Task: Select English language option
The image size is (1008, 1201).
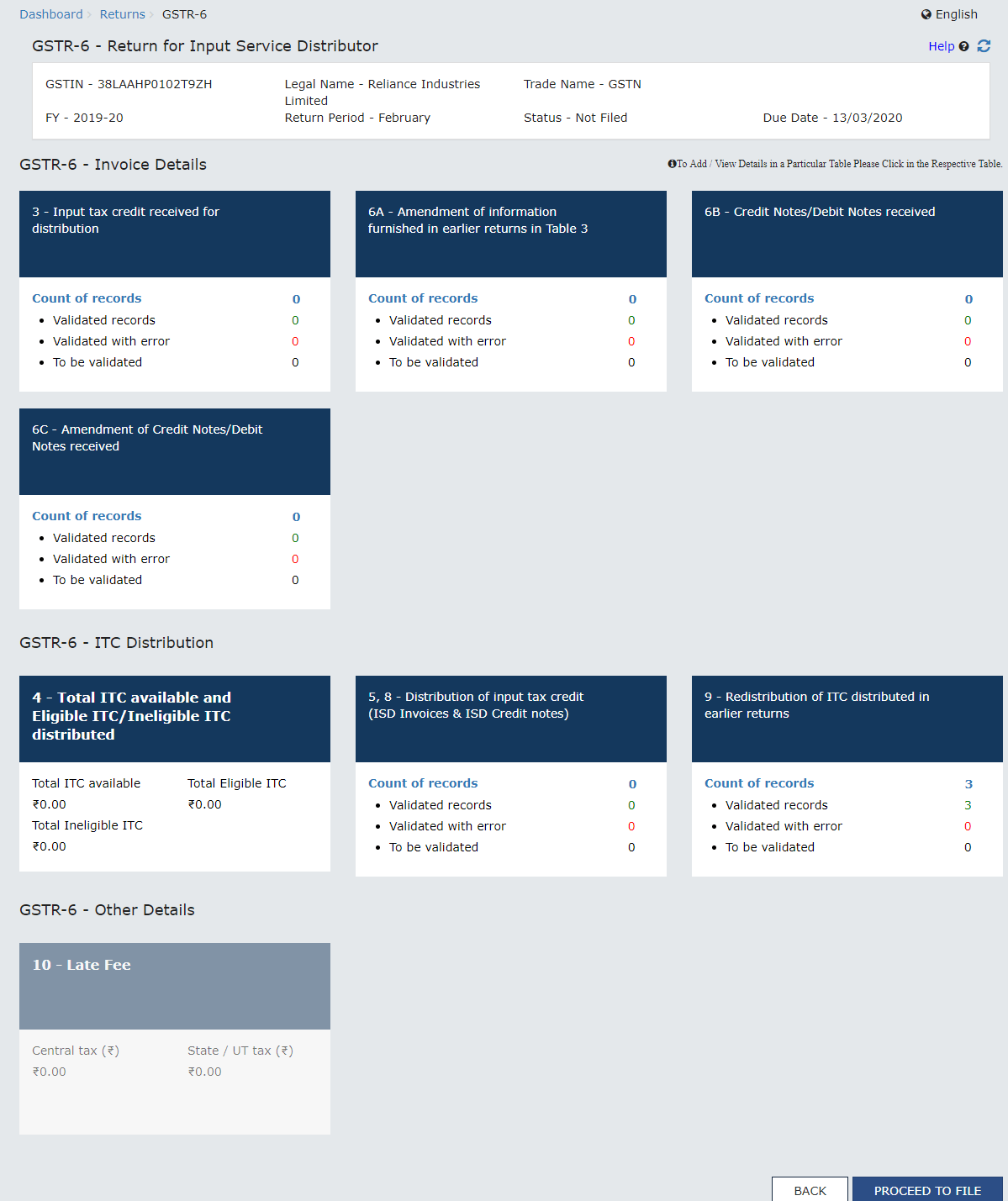Action: [956, 14]
